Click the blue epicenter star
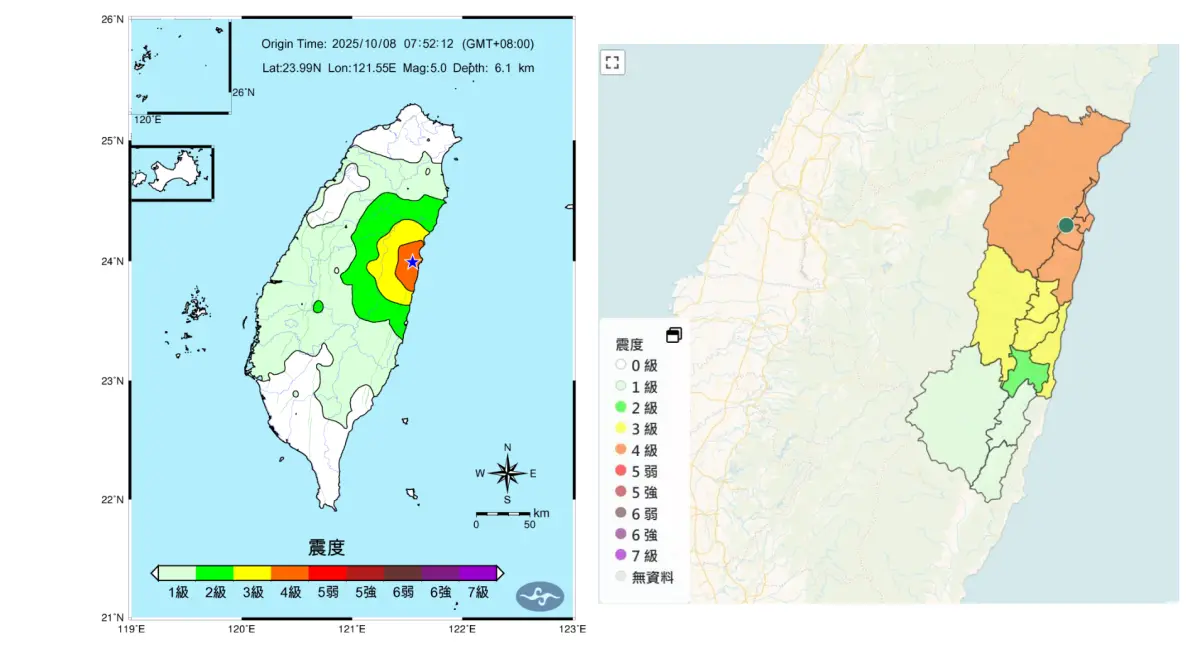Screen dimensions: 1200x647 pyautogui.click(x=412, y=262)
